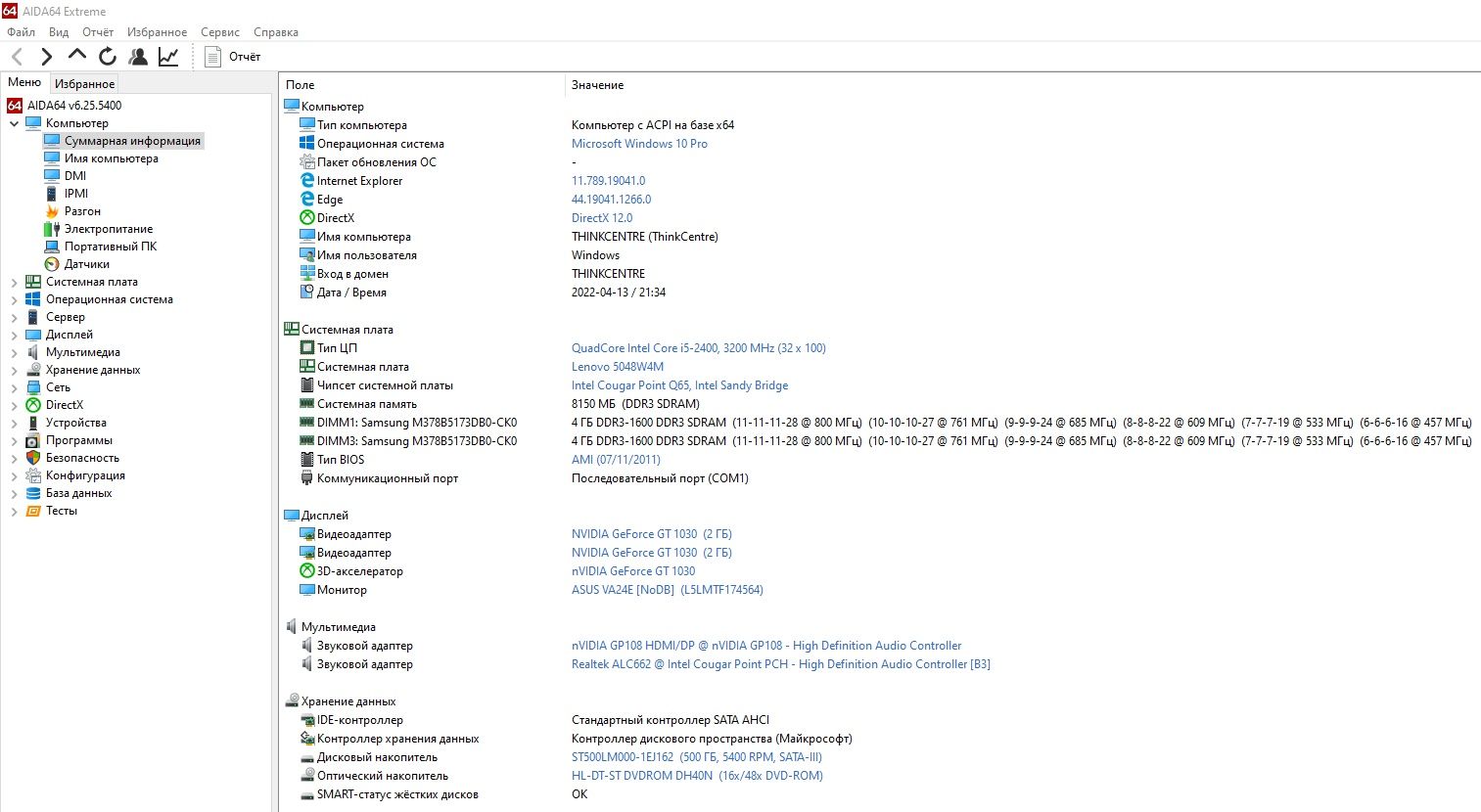The width and height of the screenshot is (1481, 812).
Task: Expand the Тесты tree node
Action: click(x=14, y=511)
